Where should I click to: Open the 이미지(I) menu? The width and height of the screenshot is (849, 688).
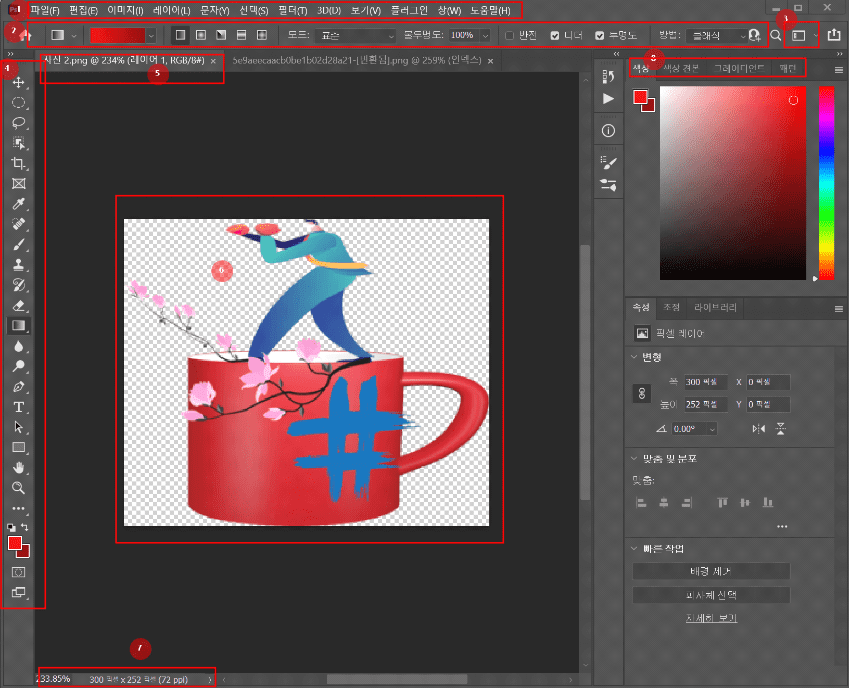pyautogui.click(x=125, y=10)
